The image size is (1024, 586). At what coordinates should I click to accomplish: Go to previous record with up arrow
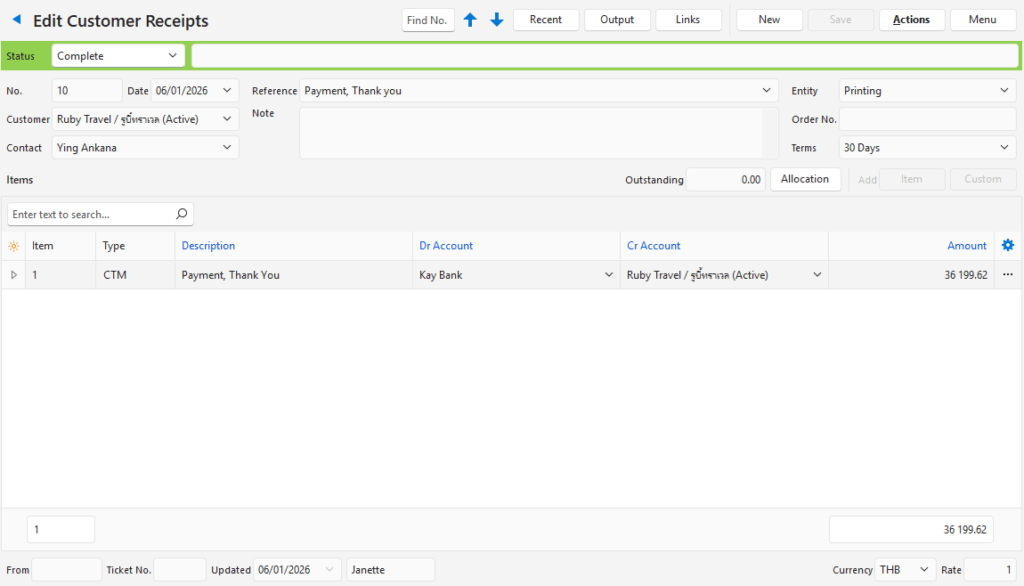[470, 20]
